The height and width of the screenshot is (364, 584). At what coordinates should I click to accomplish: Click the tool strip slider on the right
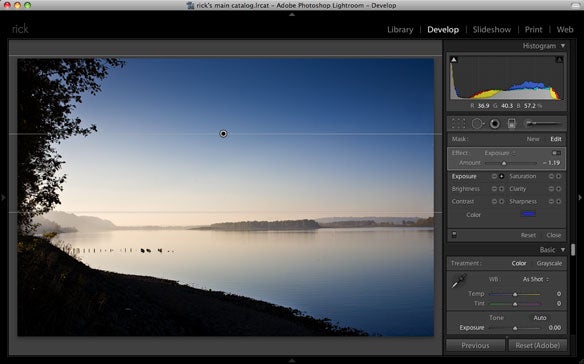pos(543,123)
